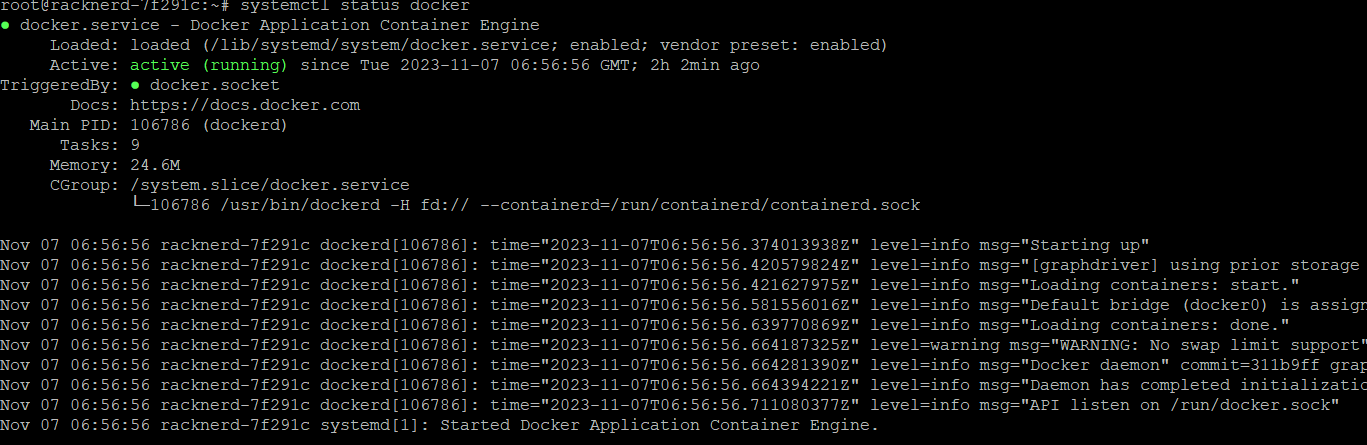
Task: Click the Tasks count 9
Action: [x=135, y=145]
